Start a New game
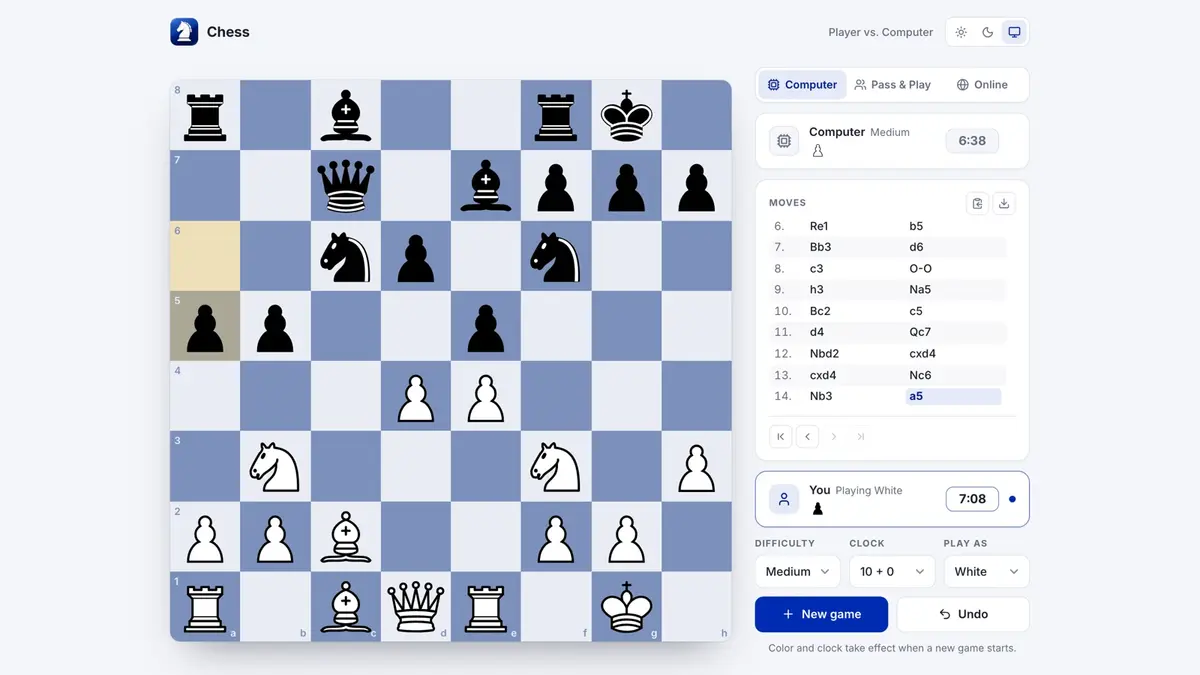This screenshot has width=1200, height=675. (x=821, y=614)
